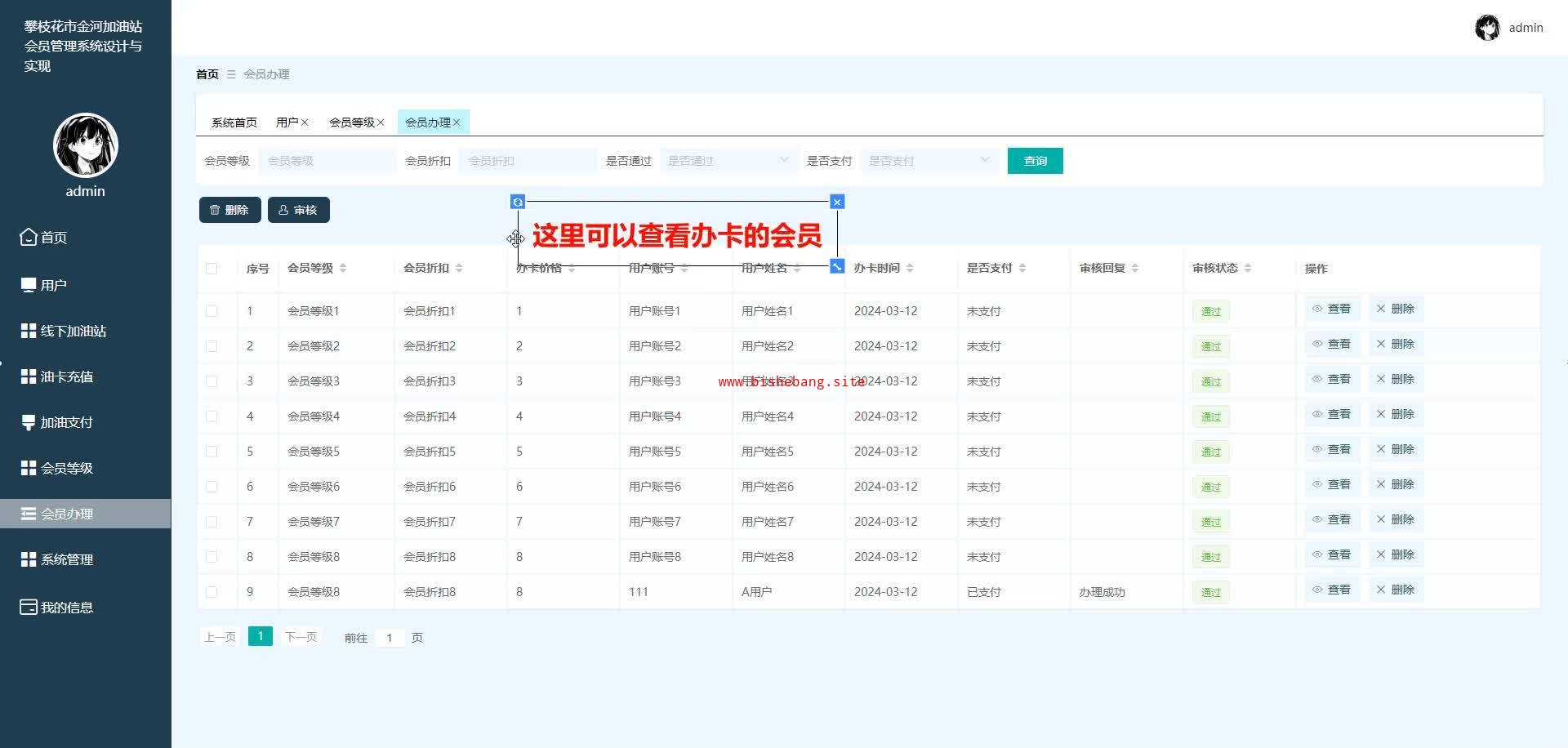Click the 会员等级 search input field
Screen dimensions: 1568x748
[327, 161]
